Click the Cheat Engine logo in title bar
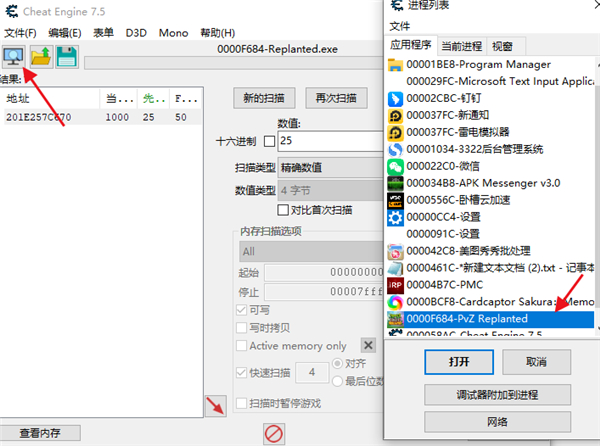 (11, 11)
